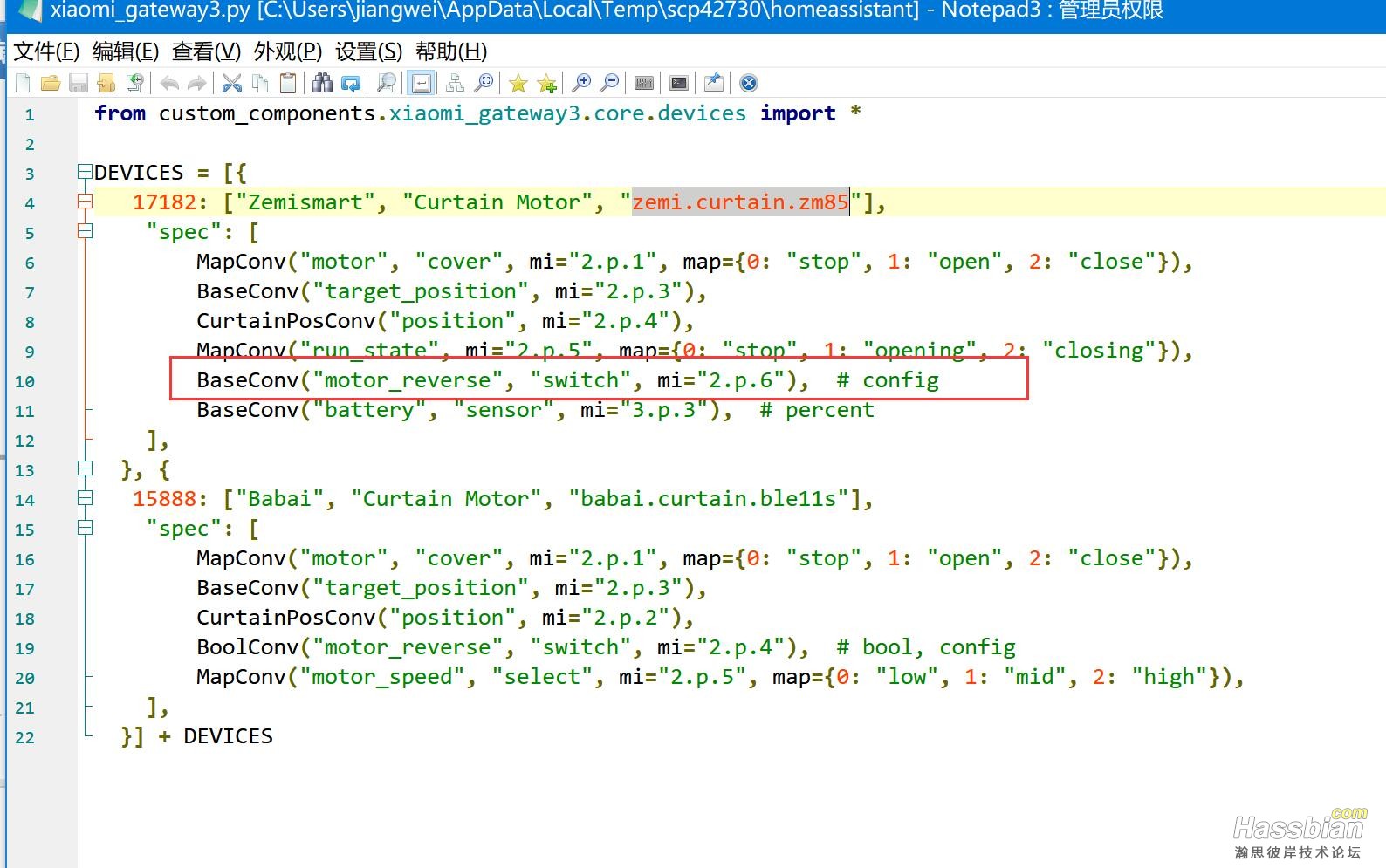Viewport: 1386px width, 868px height.
Task: Click xiaomi_gateway3 in the import line
Action: point(484,113)
